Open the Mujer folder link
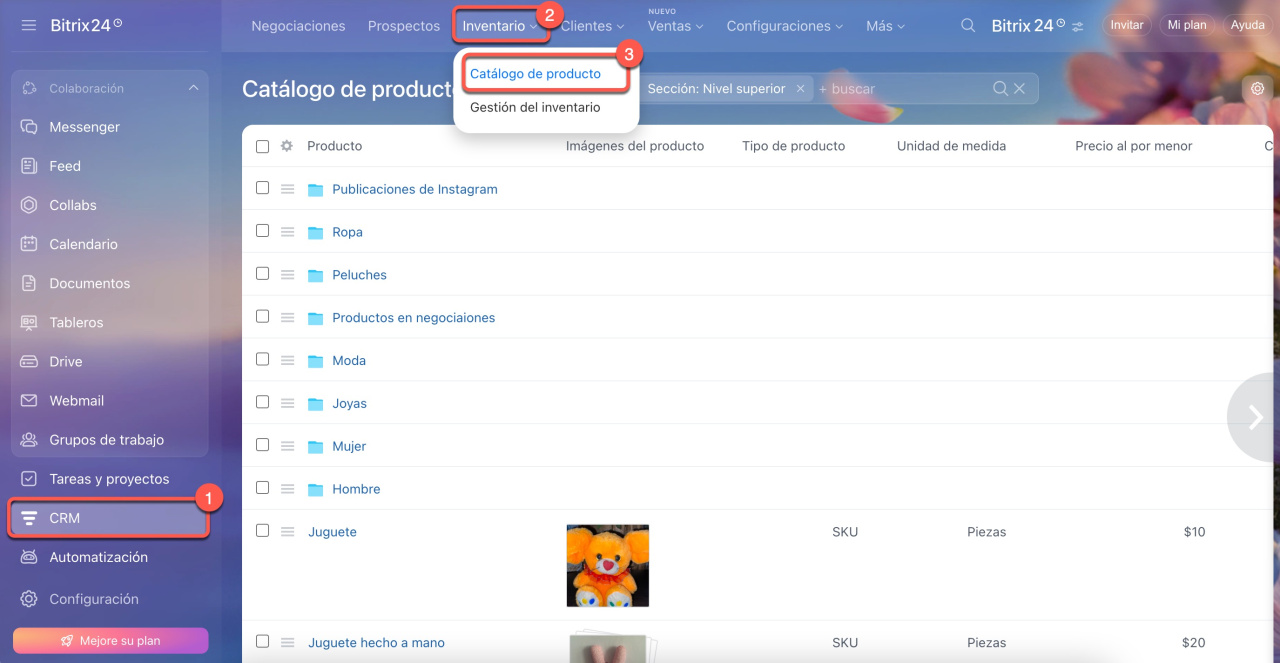 pos(349,447)
